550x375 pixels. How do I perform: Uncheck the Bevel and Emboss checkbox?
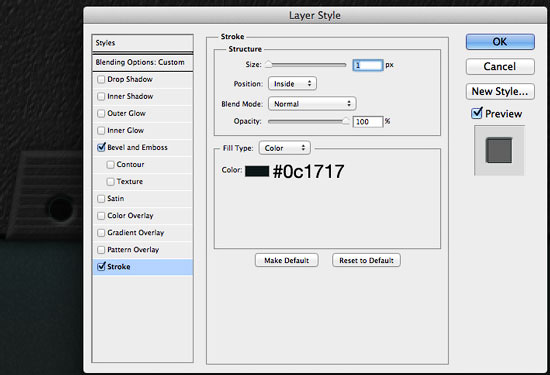tap(101, 147)
